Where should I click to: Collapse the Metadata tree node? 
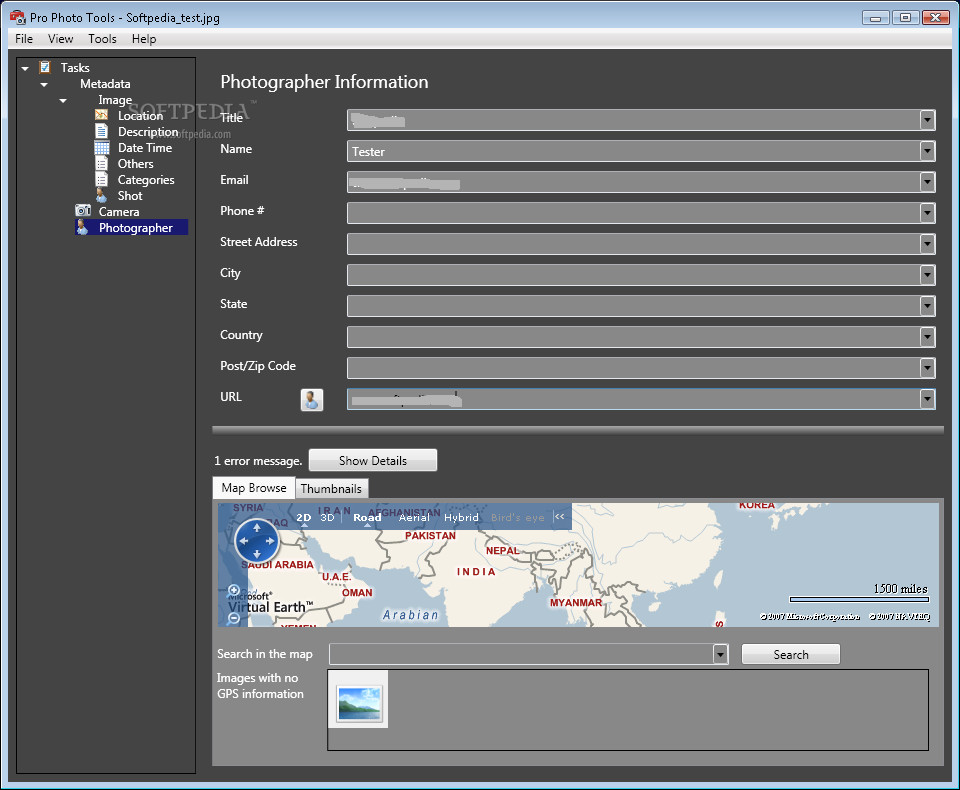tap(44, 85)
